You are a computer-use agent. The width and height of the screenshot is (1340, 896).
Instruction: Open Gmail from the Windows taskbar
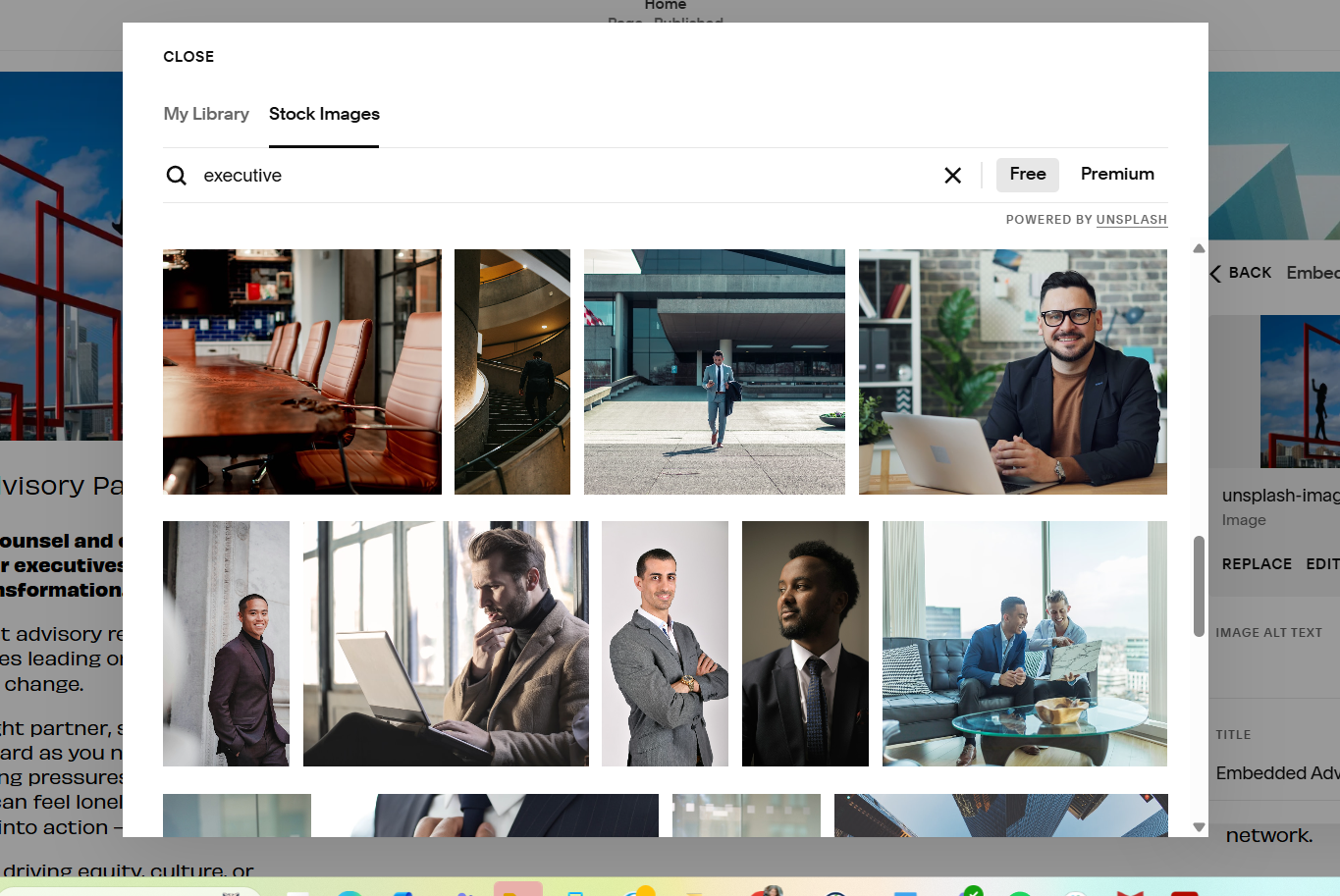pos(1131,891)
